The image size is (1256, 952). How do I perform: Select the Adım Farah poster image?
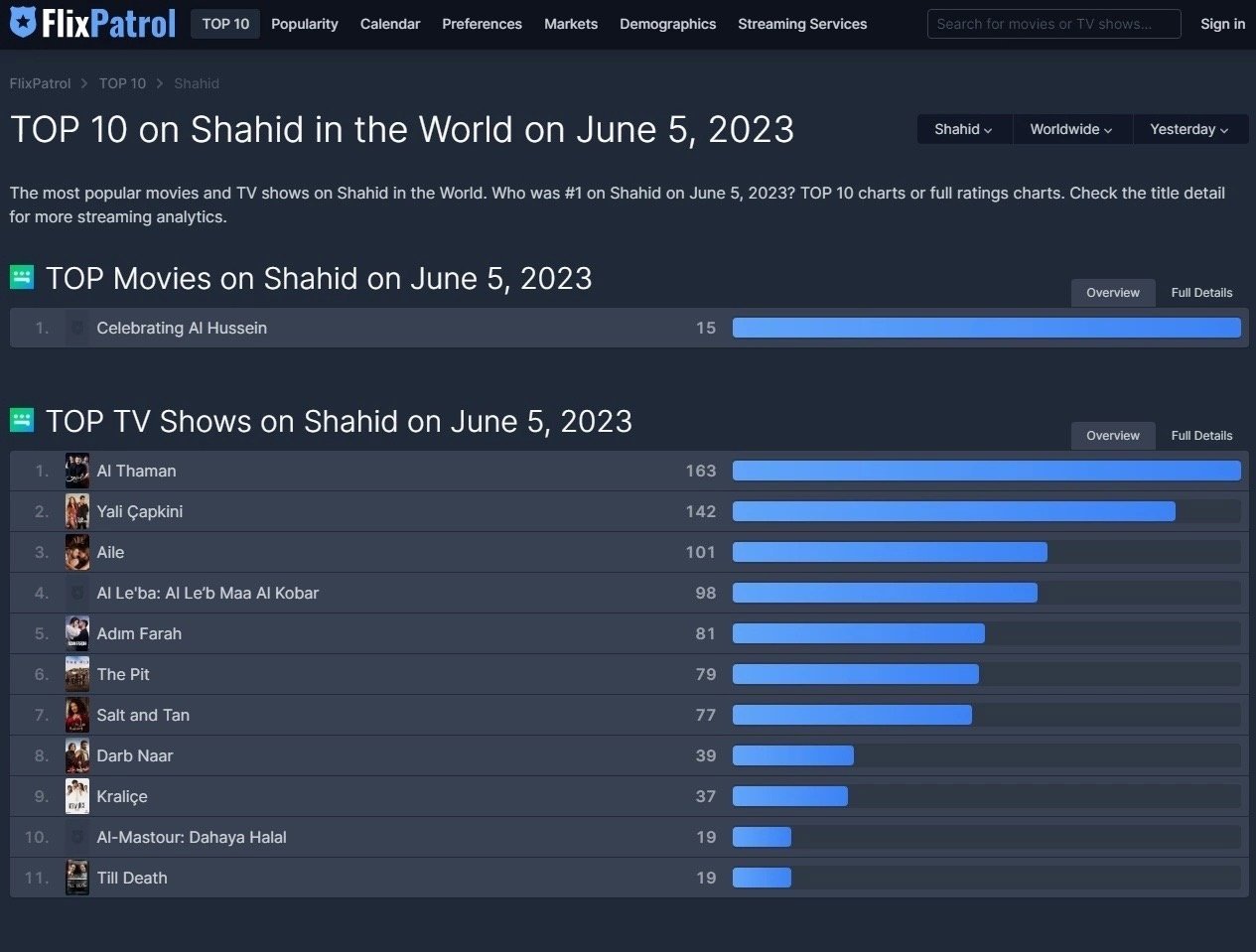tap(77, 633)
